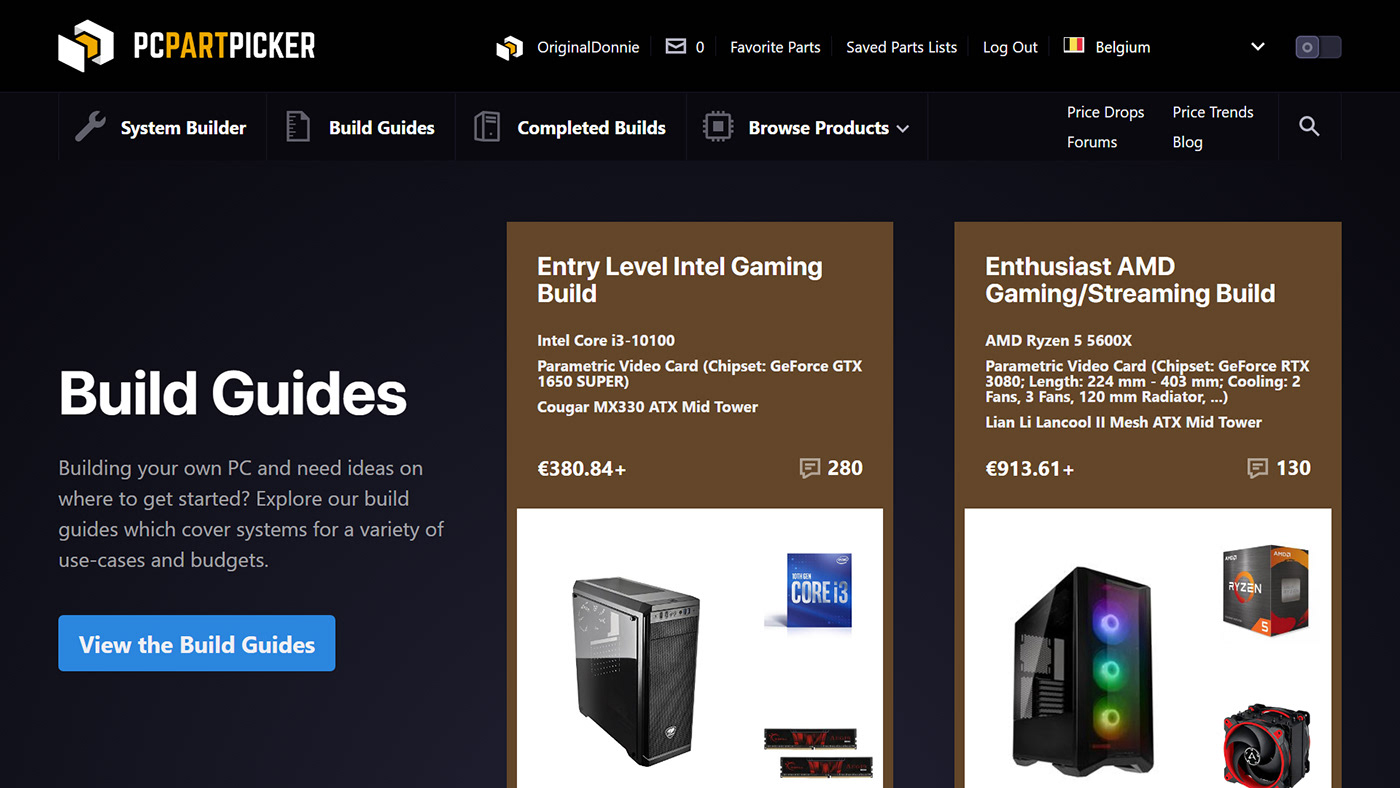Open Saved Parts Lists

pyautogui.click(x=901, y=47)
